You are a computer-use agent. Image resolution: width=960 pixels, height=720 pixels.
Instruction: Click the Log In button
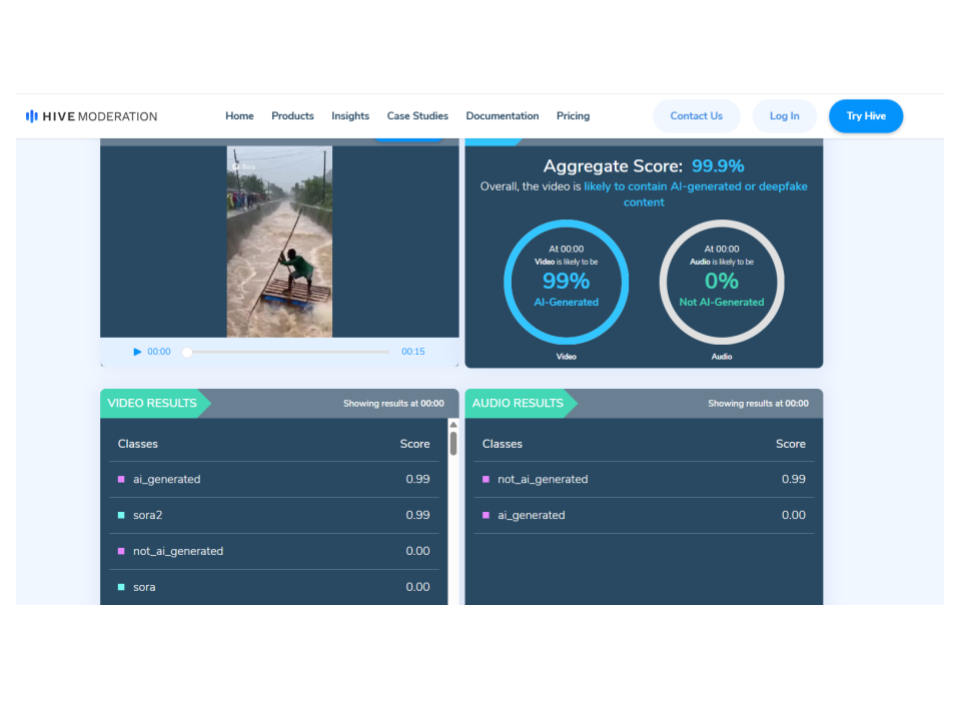point(784,116)
